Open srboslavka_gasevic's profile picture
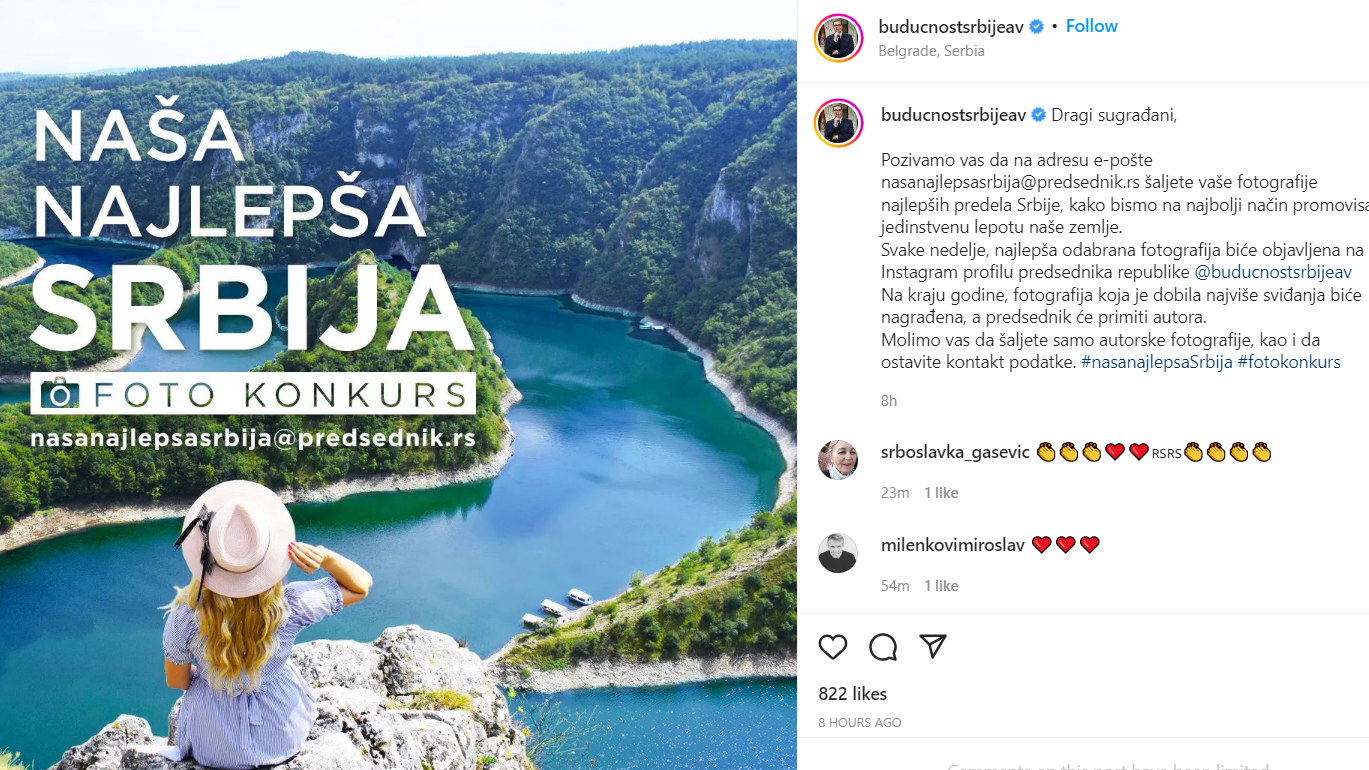Screen dimensions: 1369x770 click(x=838, y=460)
